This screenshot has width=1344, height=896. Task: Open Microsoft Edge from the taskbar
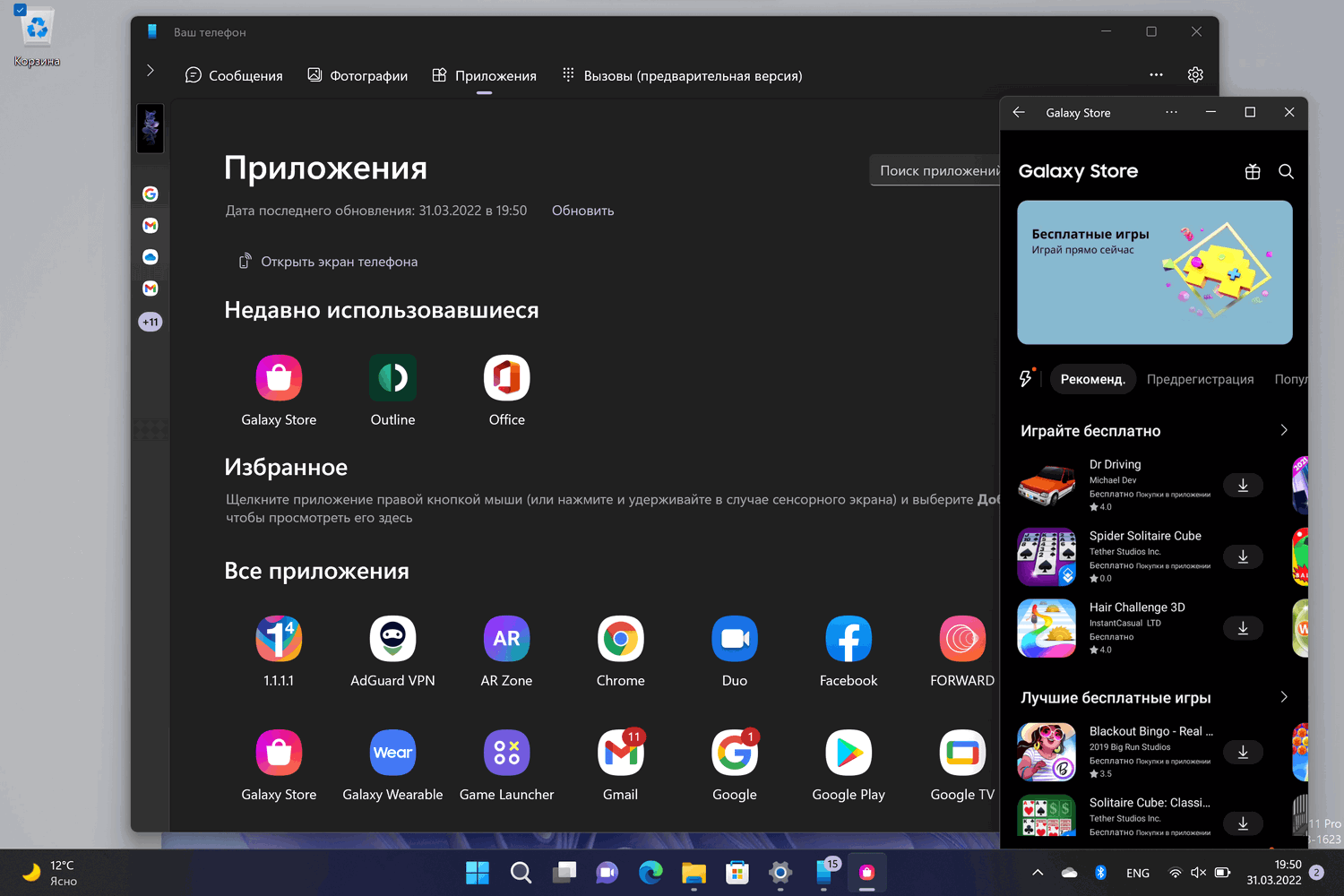point(650,873)
